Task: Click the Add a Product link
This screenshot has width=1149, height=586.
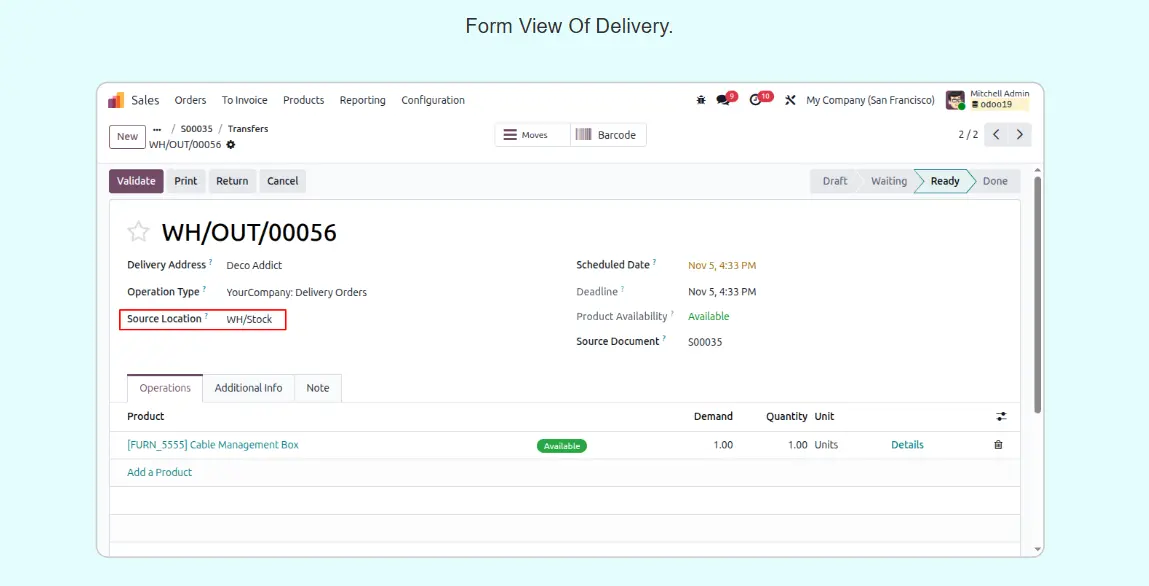Action: 160,472
